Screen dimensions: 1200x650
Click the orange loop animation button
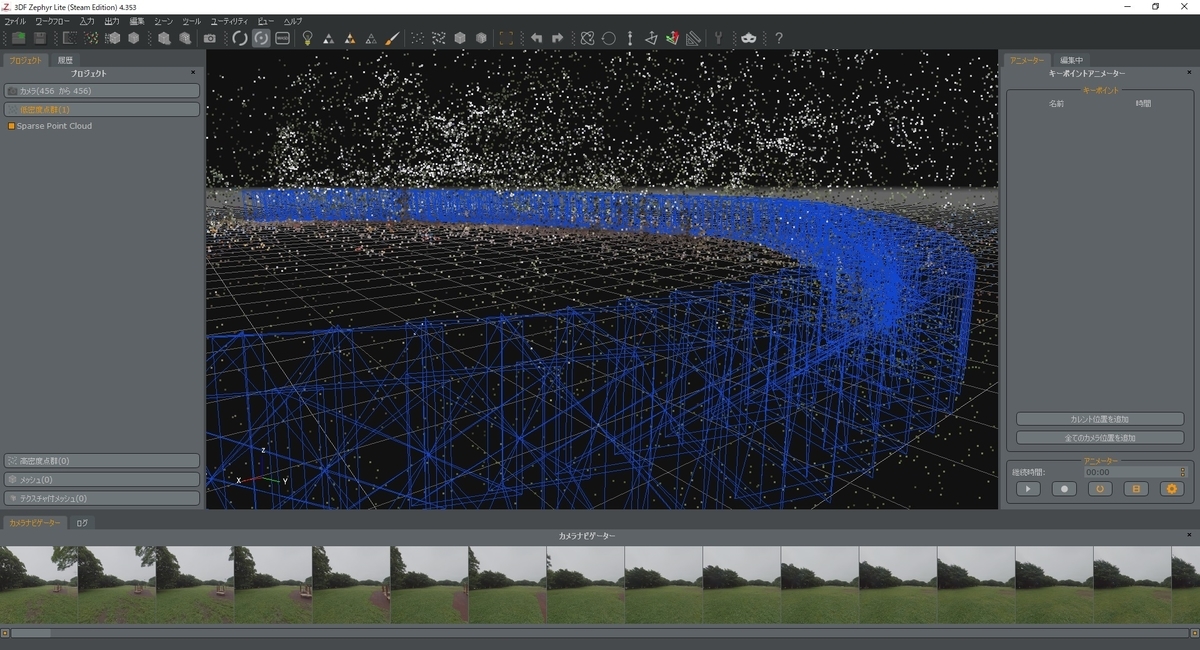coord(1099,489)
